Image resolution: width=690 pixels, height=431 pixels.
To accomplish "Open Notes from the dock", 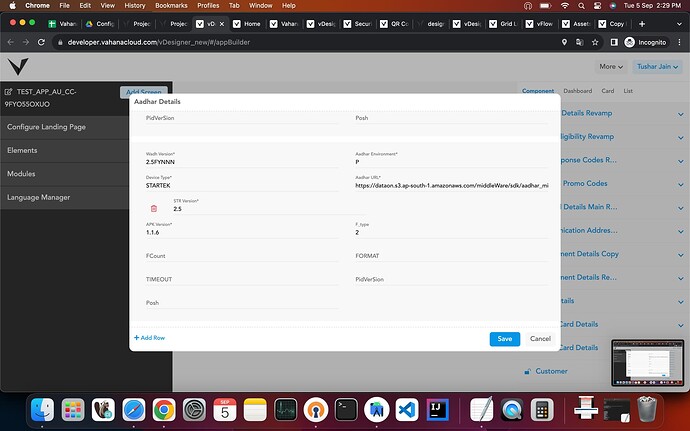I will click(x=255, y=410).
